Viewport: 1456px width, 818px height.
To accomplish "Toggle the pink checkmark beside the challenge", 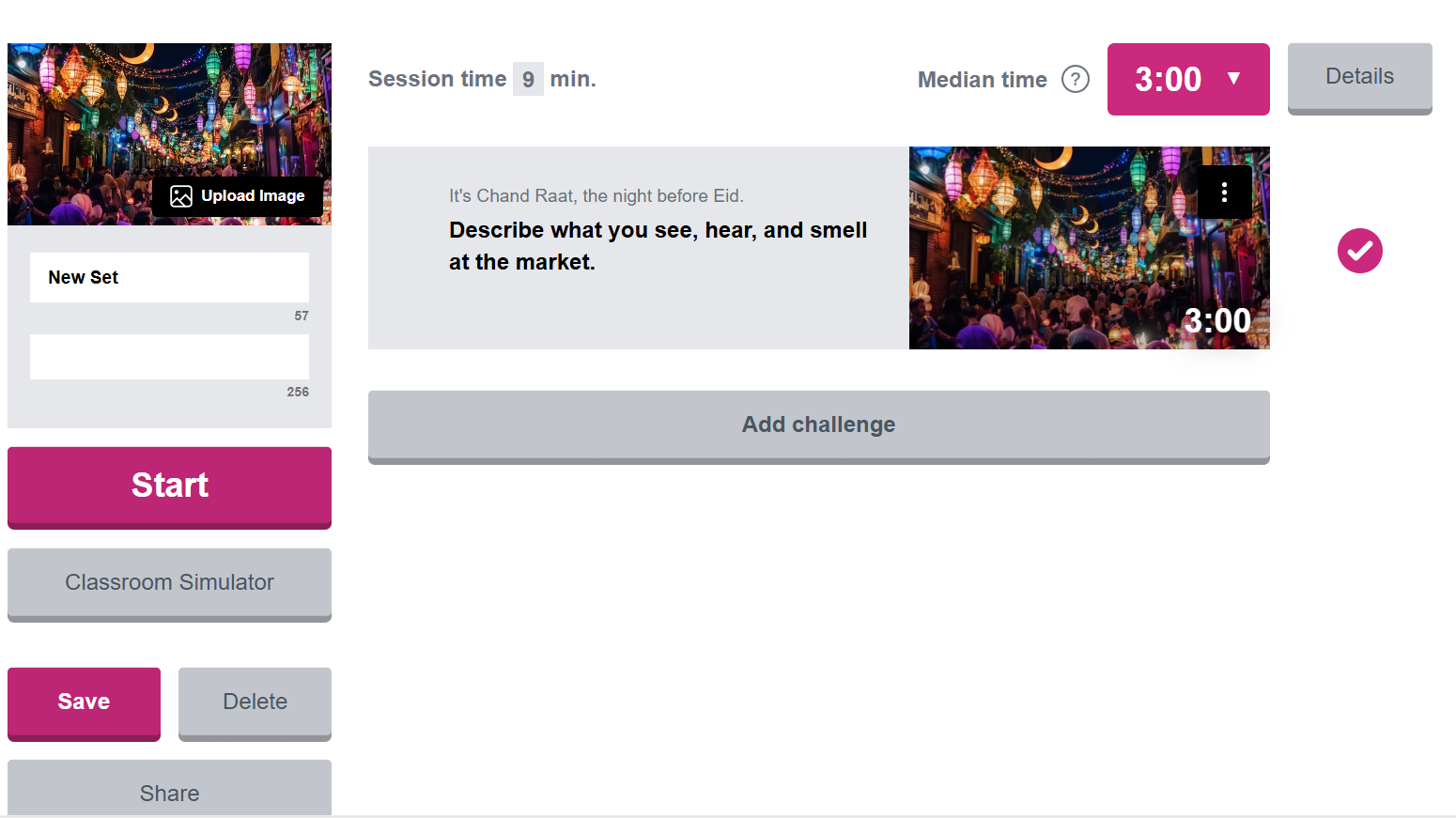I will pyautogui.click(x=1359, y=251).
